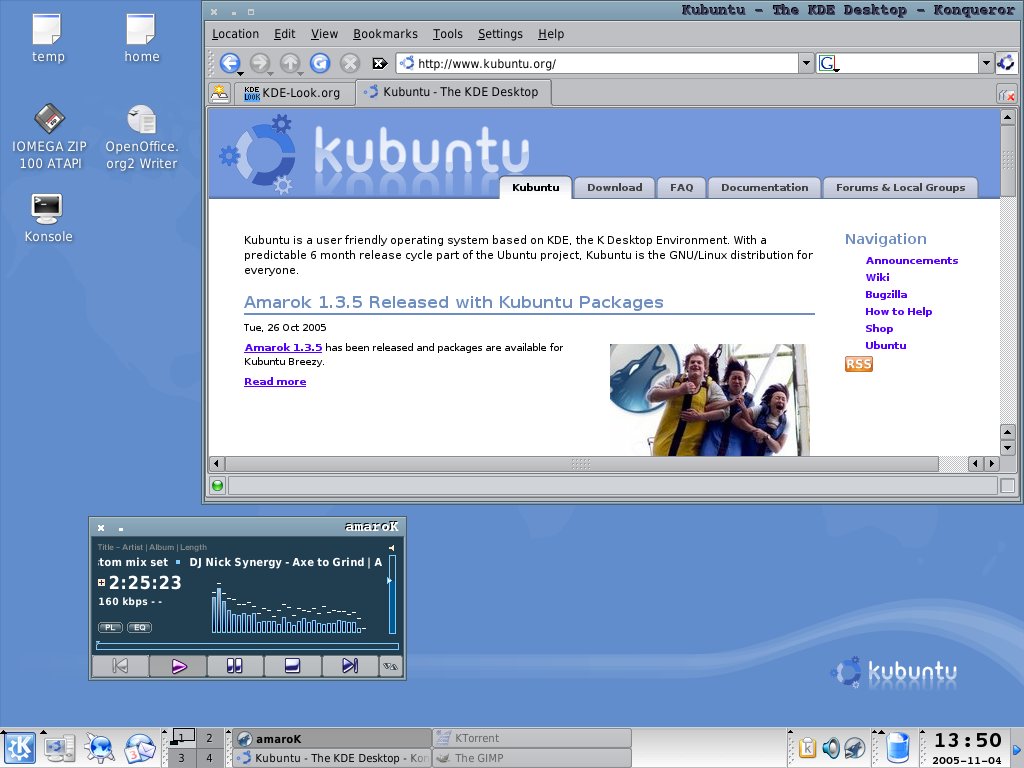Open the Forums & Local Groups tab
This screenshot has width=1024, height=768.
coord(900,187)
